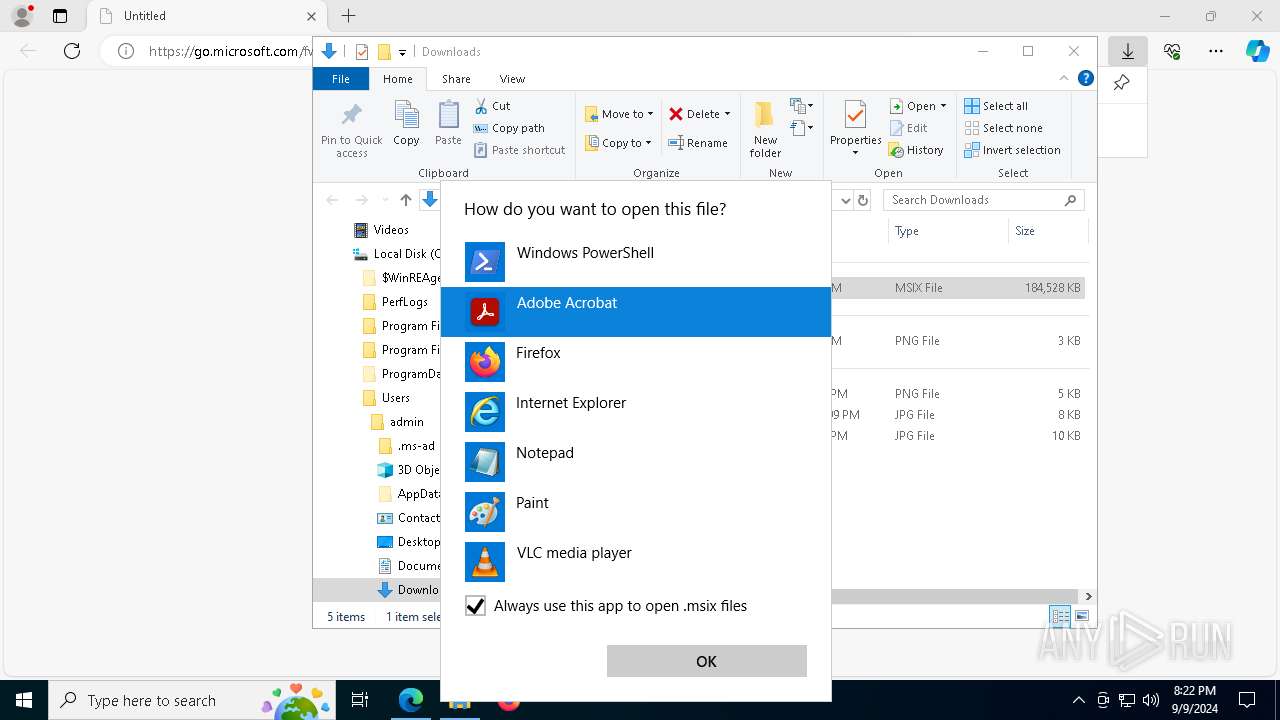1280x720 pixels.
Task: Switch to details view layout icon
Action: [1059, 616]
